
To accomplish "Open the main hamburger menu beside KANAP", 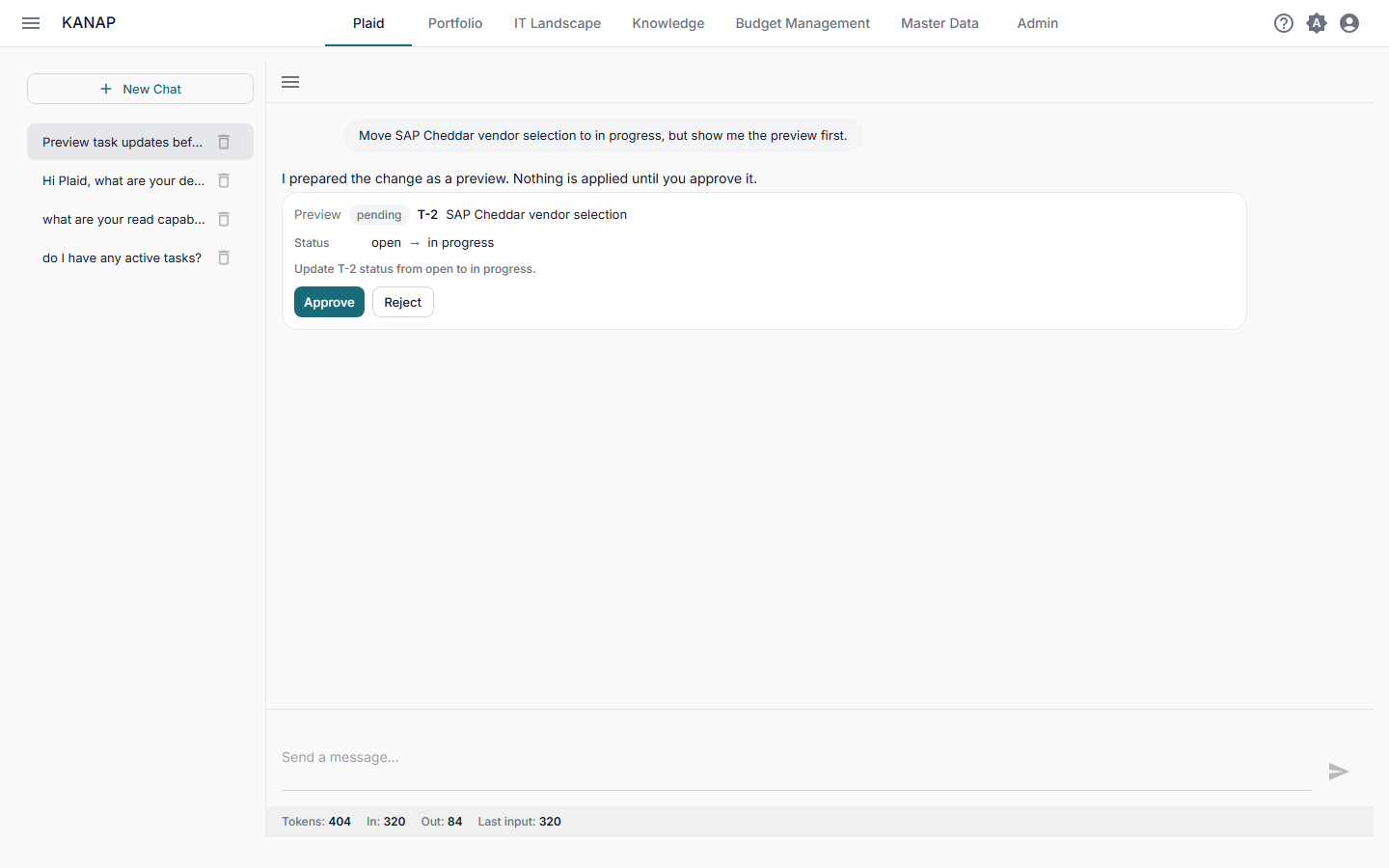I will pos(31,23).
